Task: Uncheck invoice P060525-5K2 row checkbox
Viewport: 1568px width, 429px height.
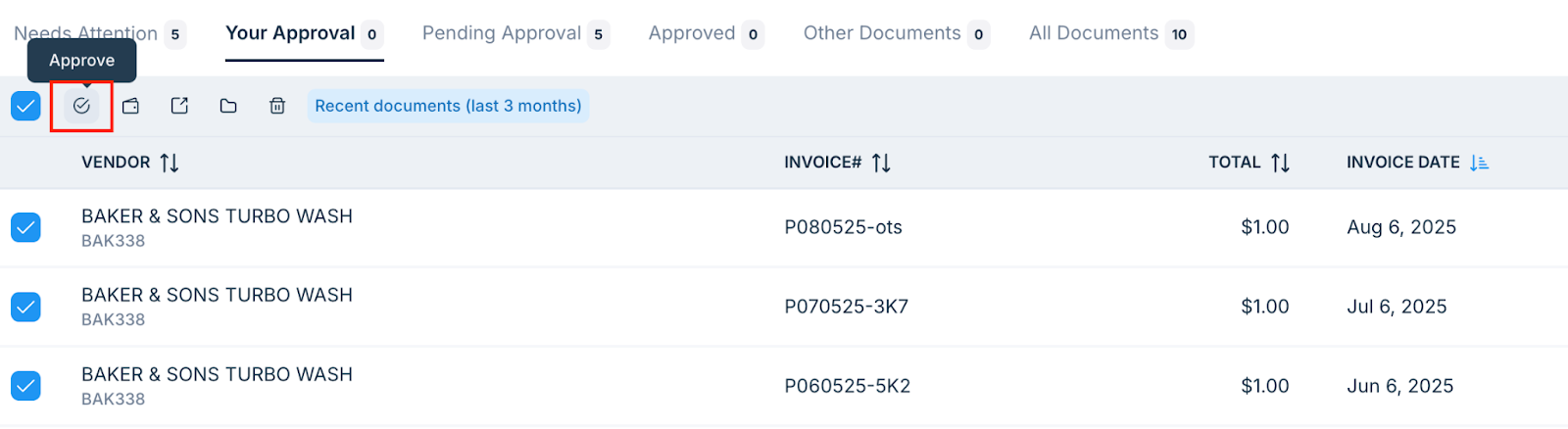Action: tap(25, 386)
